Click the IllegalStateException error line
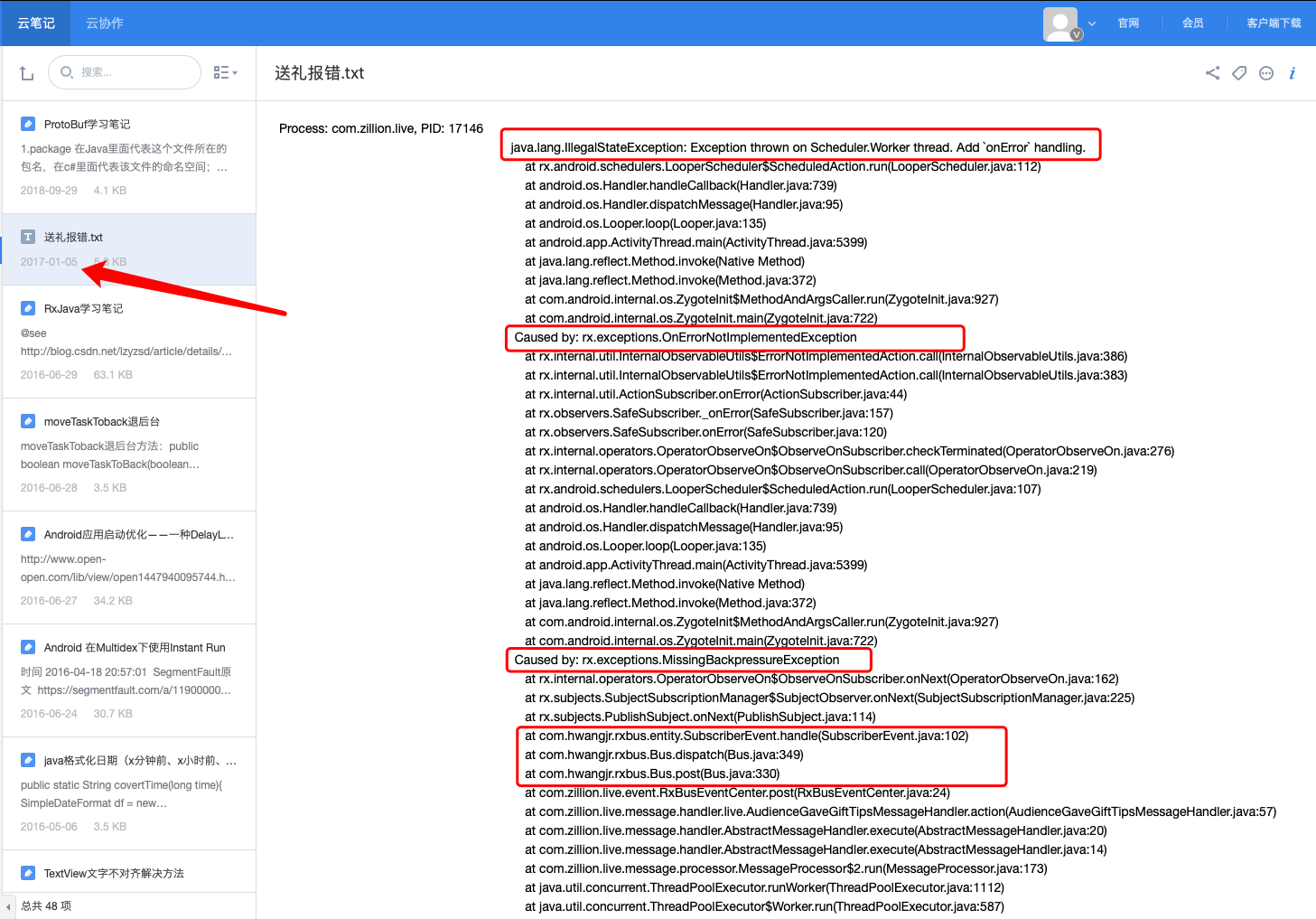The width and height of the screenshot is (1316, 919). pos(798,147)
